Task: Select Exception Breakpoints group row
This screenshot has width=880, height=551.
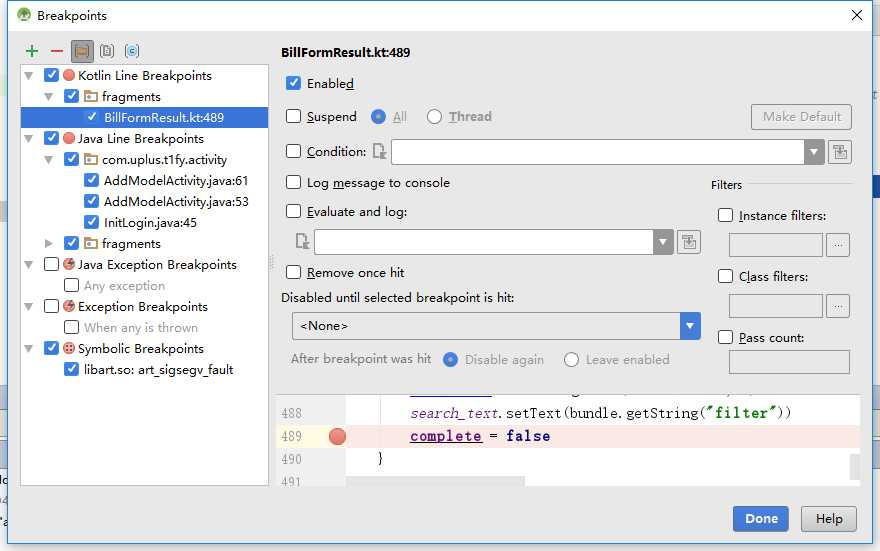Action: pos(144,306)
